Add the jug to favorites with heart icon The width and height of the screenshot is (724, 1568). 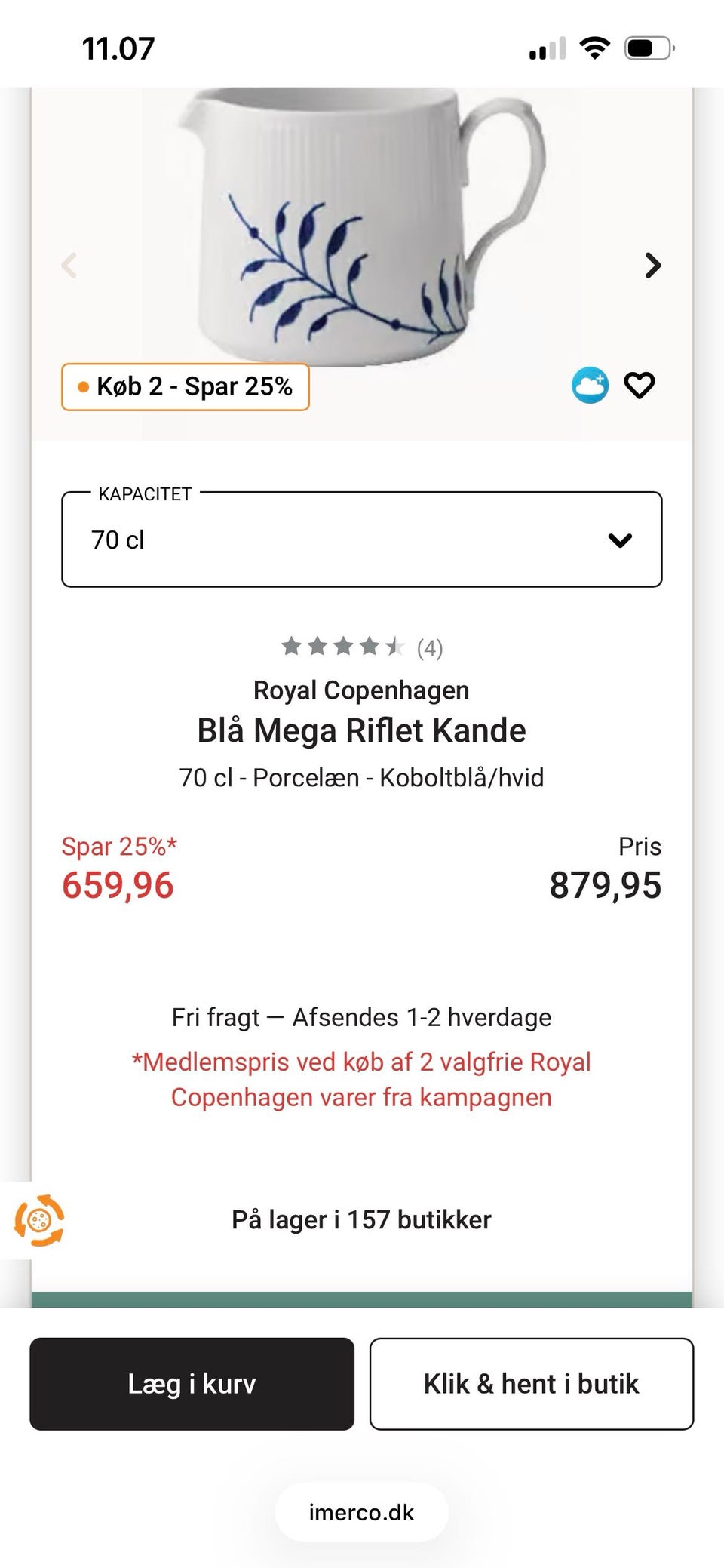(x=639, y=386)
